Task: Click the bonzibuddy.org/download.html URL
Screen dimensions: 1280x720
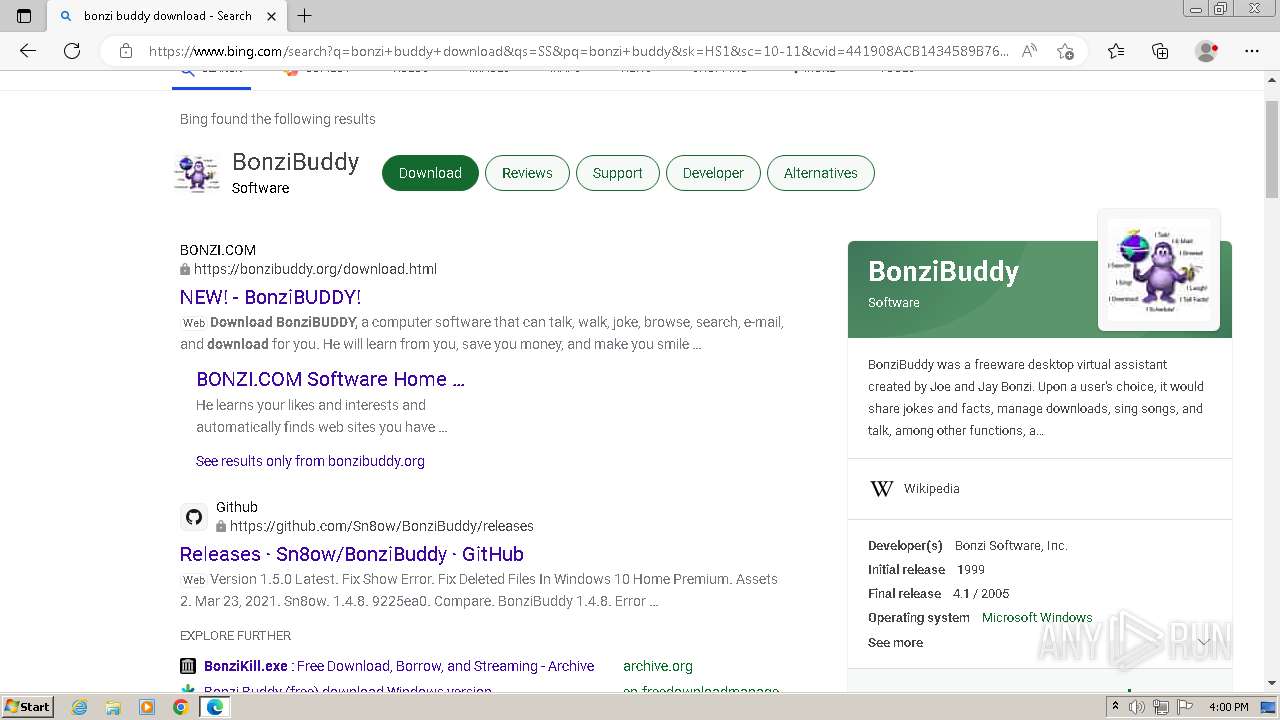Action: point(315,269)
